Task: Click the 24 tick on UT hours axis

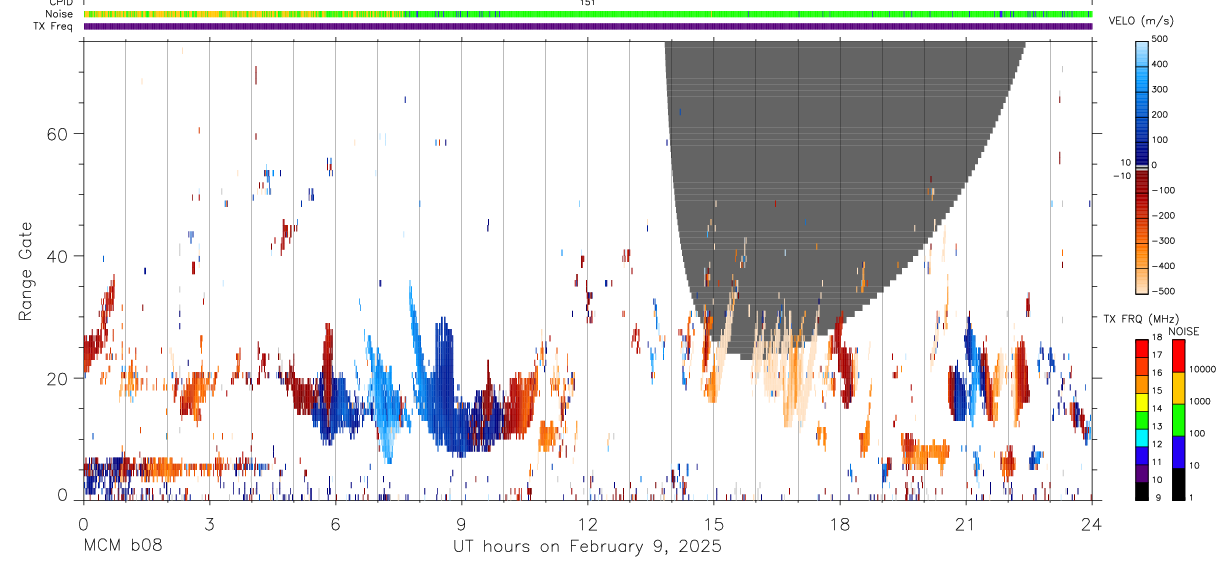Action: click(x=1091, y=524)
